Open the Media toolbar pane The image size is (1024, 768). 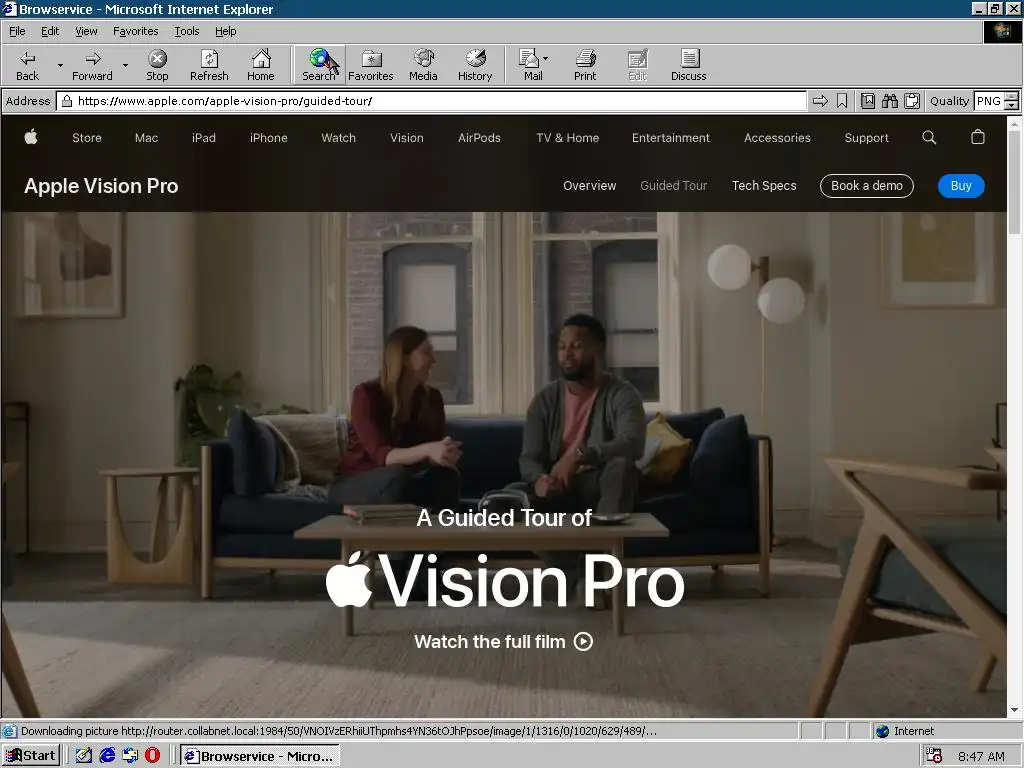point(423,65)
